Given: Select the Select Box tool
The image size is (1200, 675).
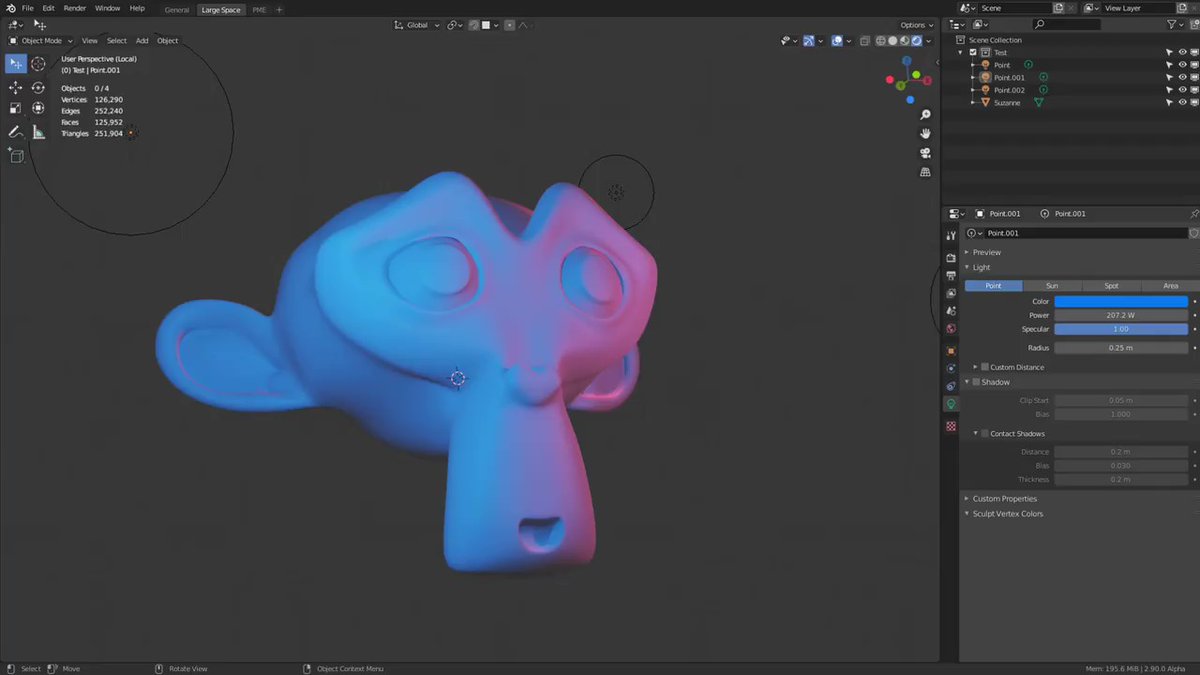Looking at the screenshot, I should [x=15, y=64].
